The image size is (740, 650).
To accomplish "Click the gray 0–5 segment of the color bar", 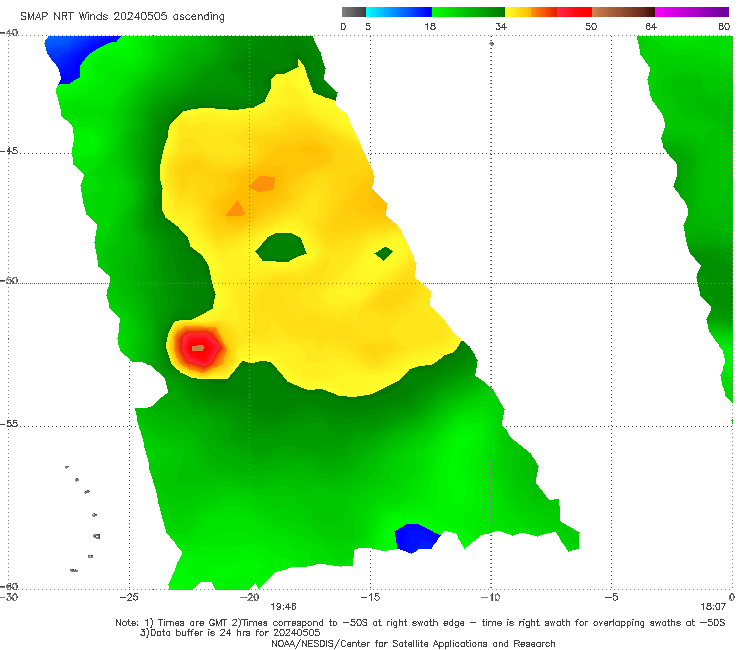I will click(x=353, y=12).
